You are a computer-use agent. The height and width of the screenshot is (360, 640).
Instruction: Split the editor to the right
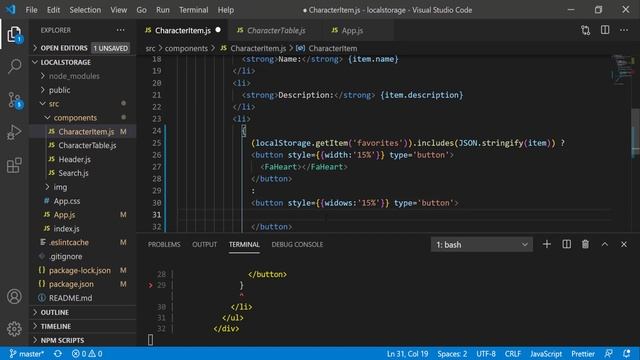point(605,30)
